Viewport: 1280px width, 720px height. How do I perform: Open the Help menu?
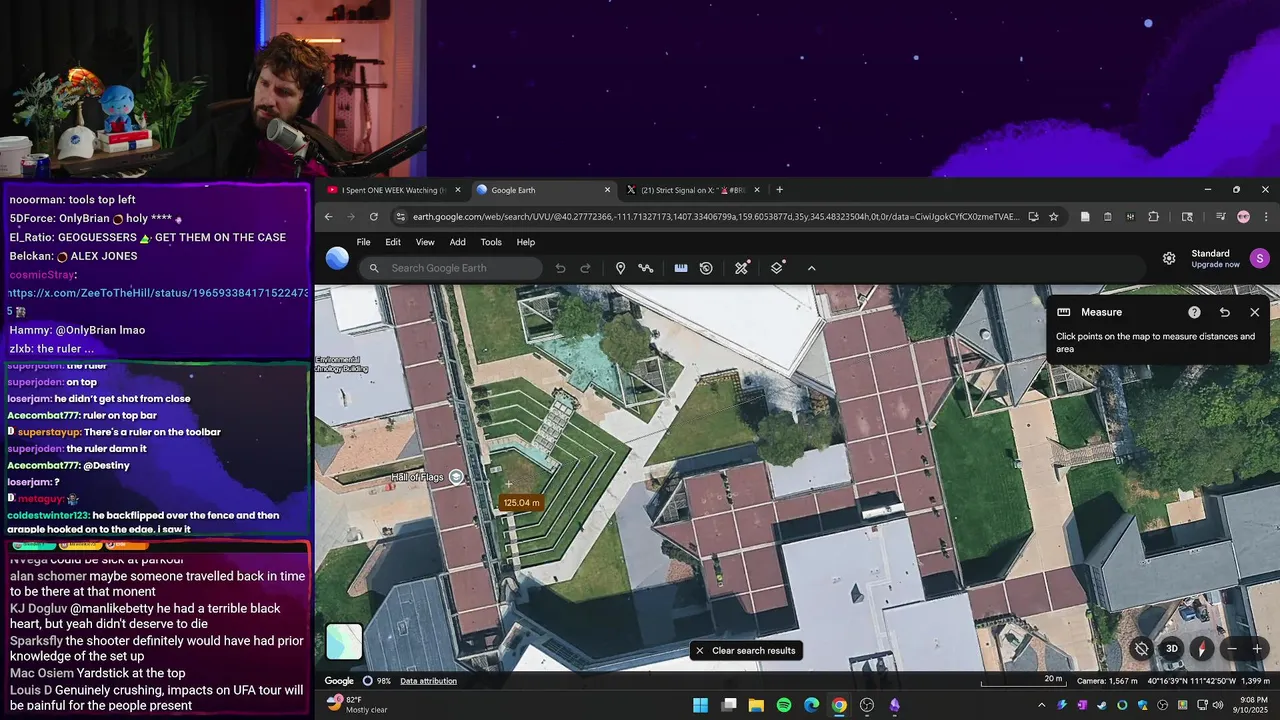525,242
